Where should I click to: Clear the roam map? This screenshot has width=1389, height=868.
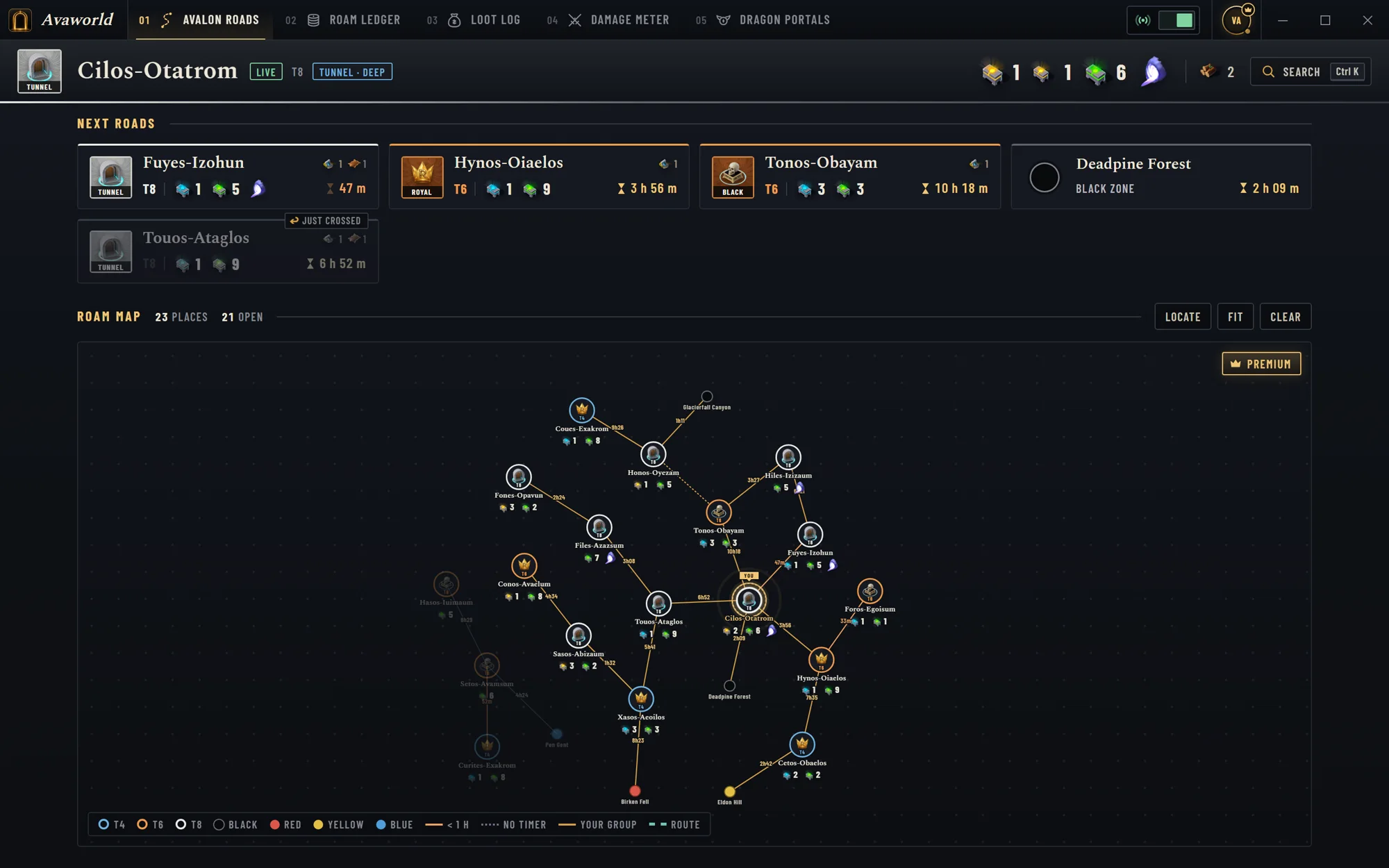[x=1286, y=317]
